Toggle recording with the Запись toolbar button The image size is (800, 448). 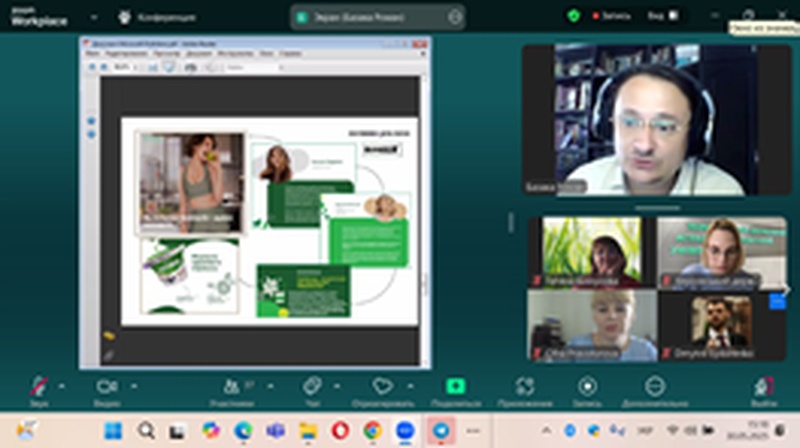pos(587,386)
